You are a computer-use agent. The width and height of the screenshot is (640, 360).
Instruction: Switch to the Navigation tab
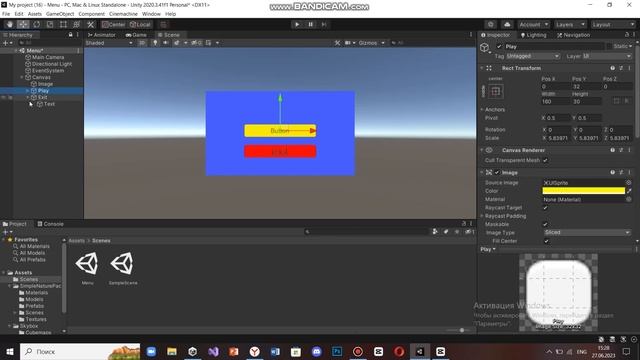pyautogui.click(x=573, y=35)
